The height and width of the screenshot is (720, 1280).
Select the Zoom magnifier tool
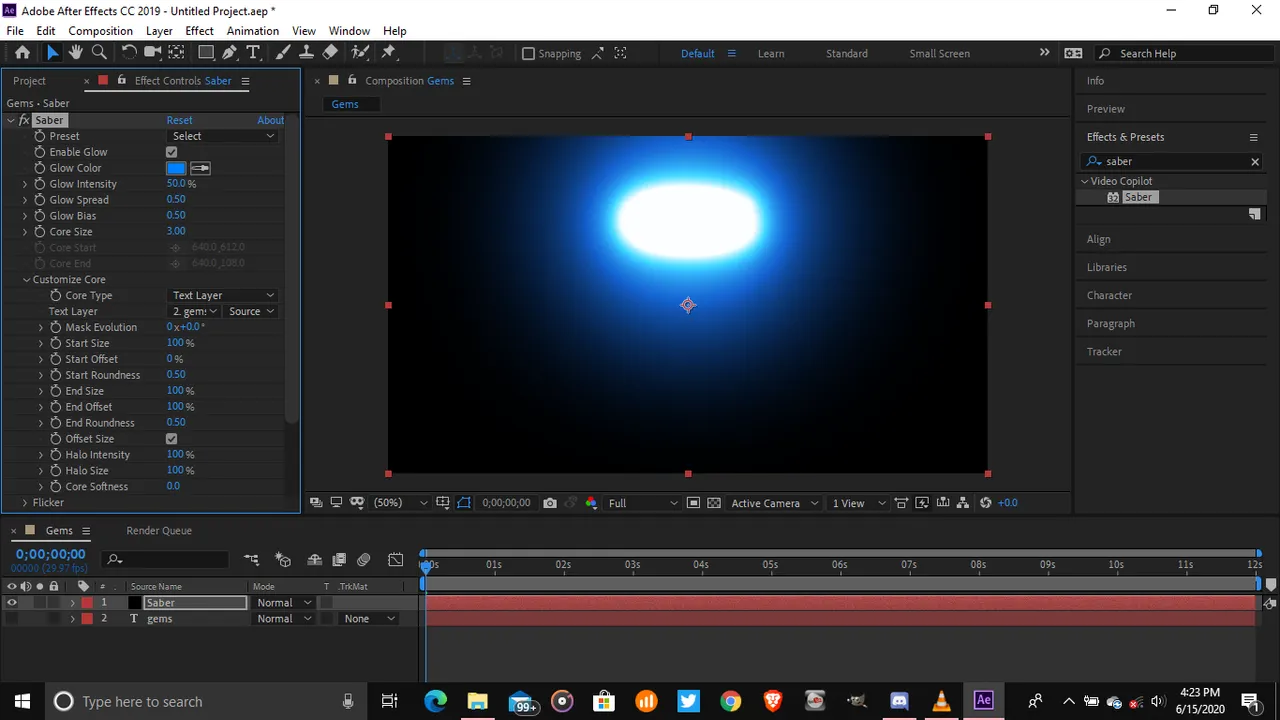coord(99,53)
